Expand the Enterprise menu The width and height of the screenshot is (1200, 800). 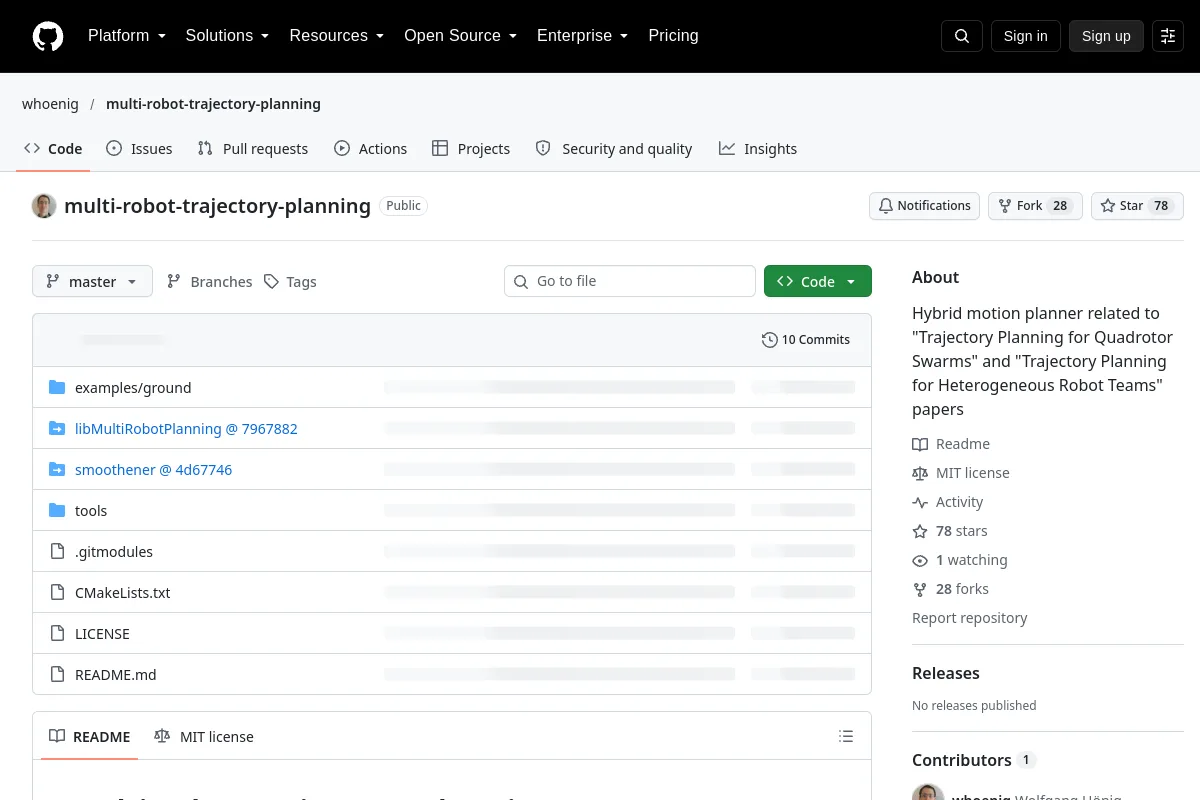pyautogui.click(x=582, y=36)
